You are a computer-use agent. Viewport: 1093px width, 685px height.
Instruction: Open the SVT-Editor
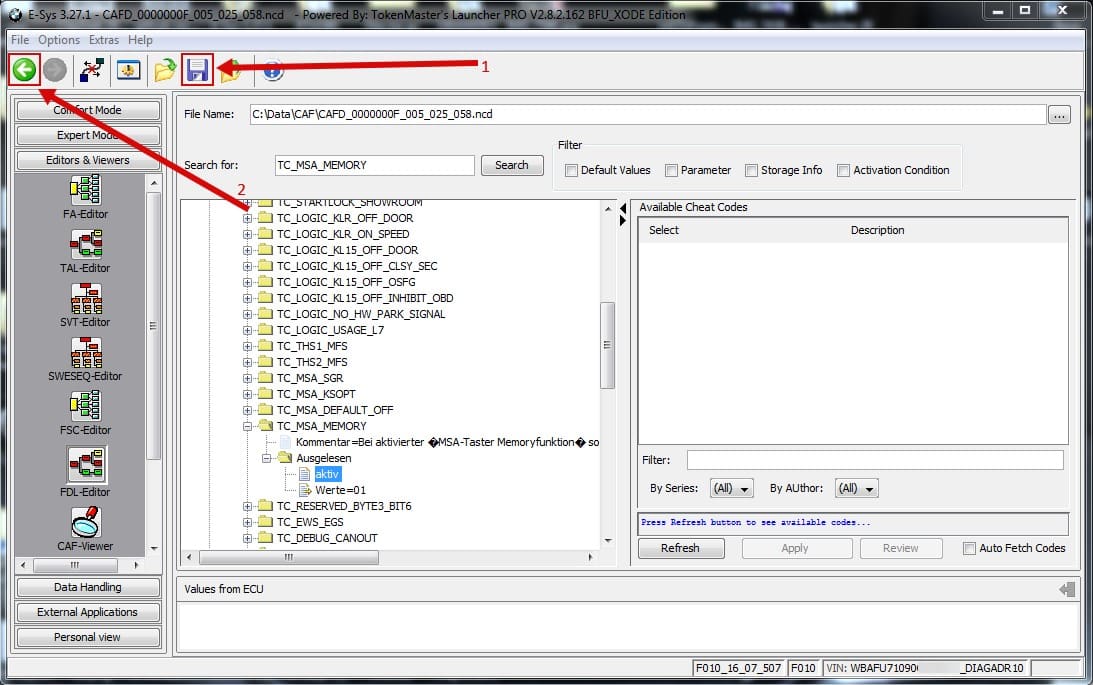pos(86,305)
